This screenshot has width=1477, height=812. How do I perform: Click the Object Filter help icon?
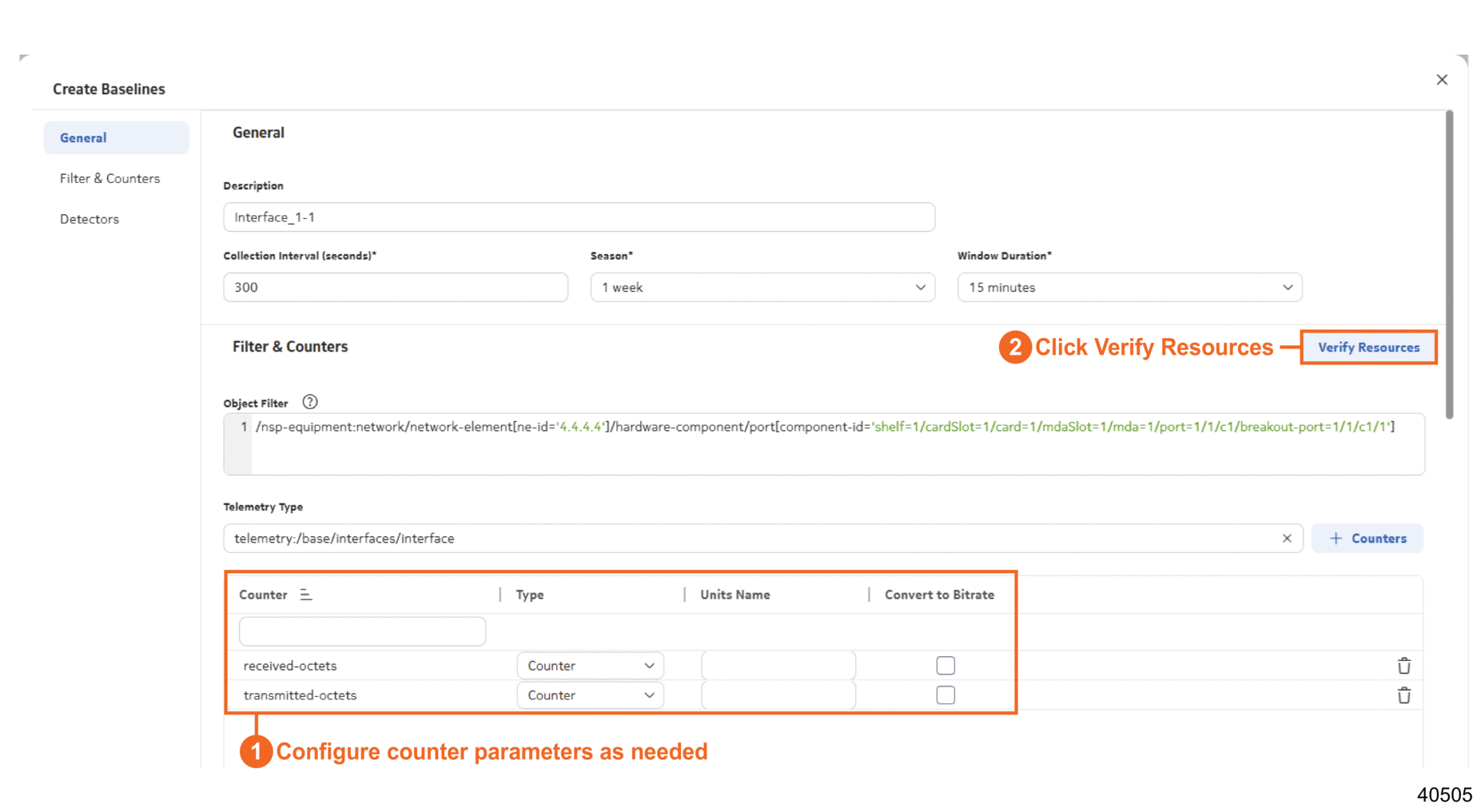(310, 402)
